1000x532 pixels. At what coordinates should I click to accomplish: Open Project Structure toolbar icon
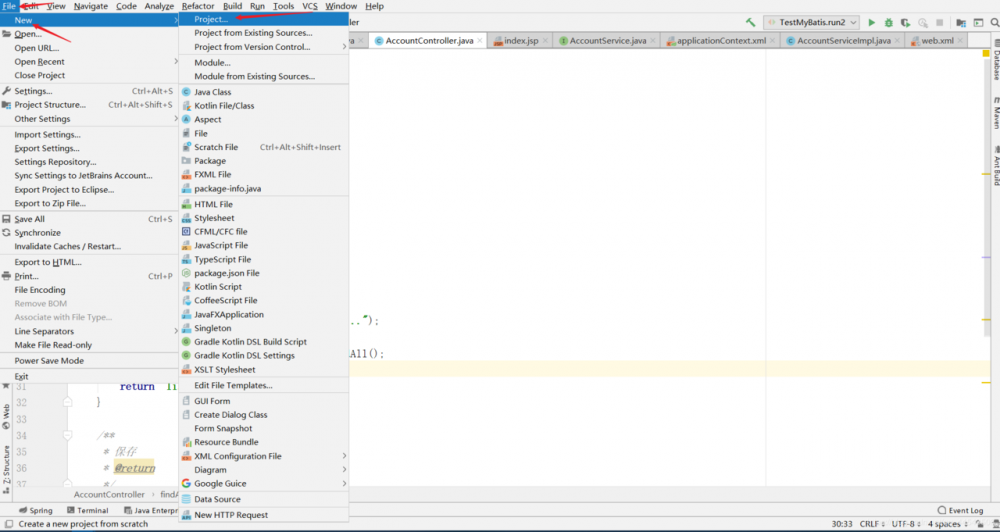tap(961, 22)
